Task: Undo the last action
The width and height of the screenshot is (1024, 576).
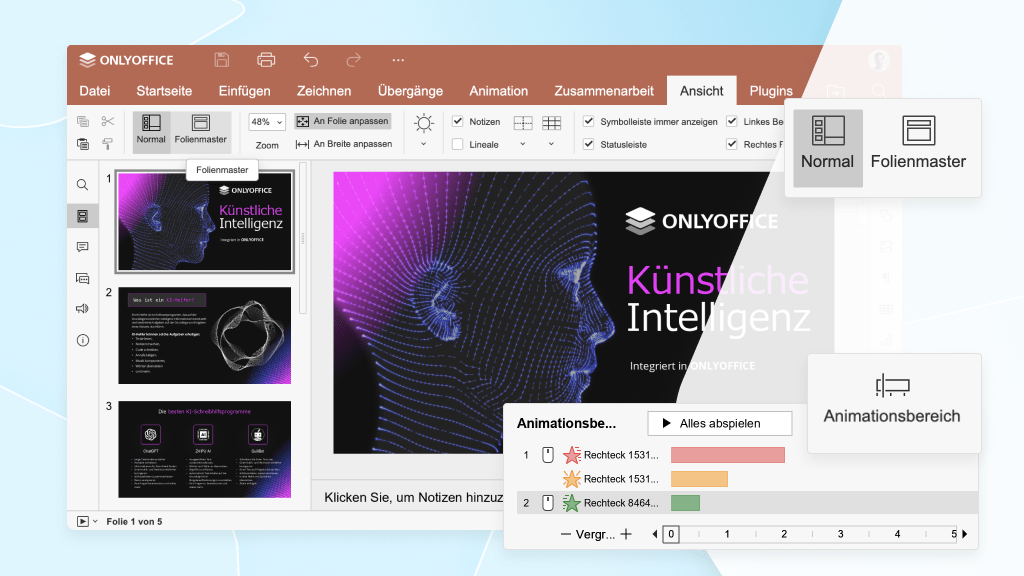Action: point(311,59)
